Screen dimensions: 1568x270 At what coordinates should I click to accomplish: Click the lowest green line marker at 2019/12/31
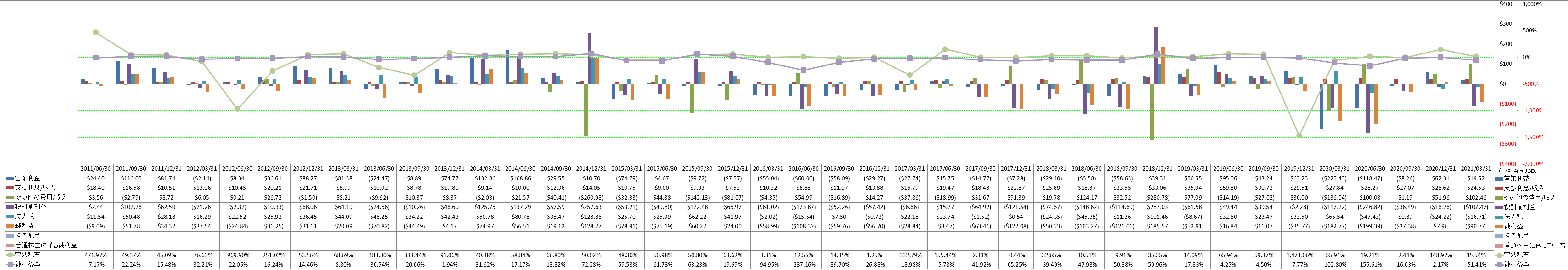pos(1299,136)
